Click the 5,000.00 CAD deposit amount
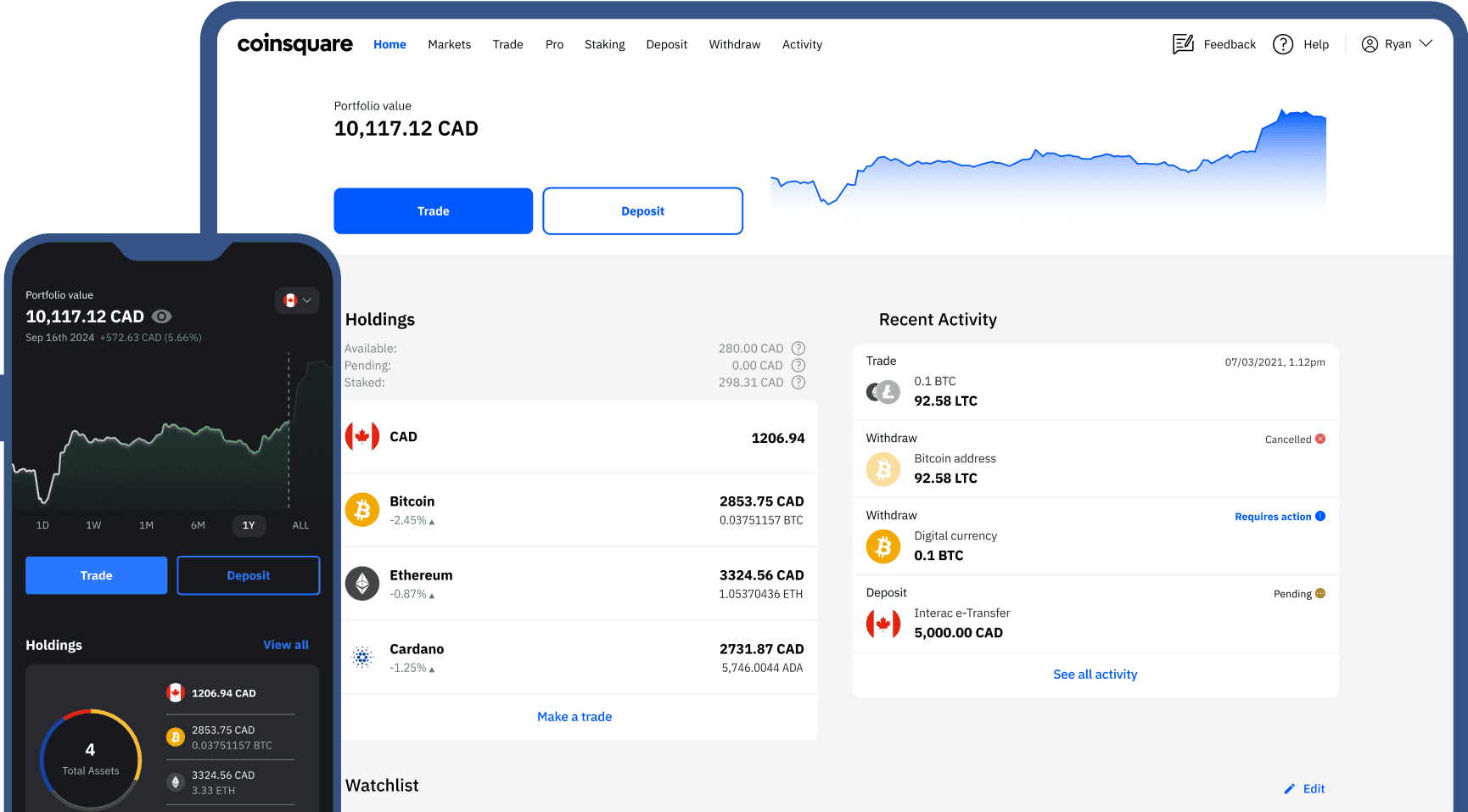The height and width of the screenshot is (812, 1468). [x=958, y=633]
